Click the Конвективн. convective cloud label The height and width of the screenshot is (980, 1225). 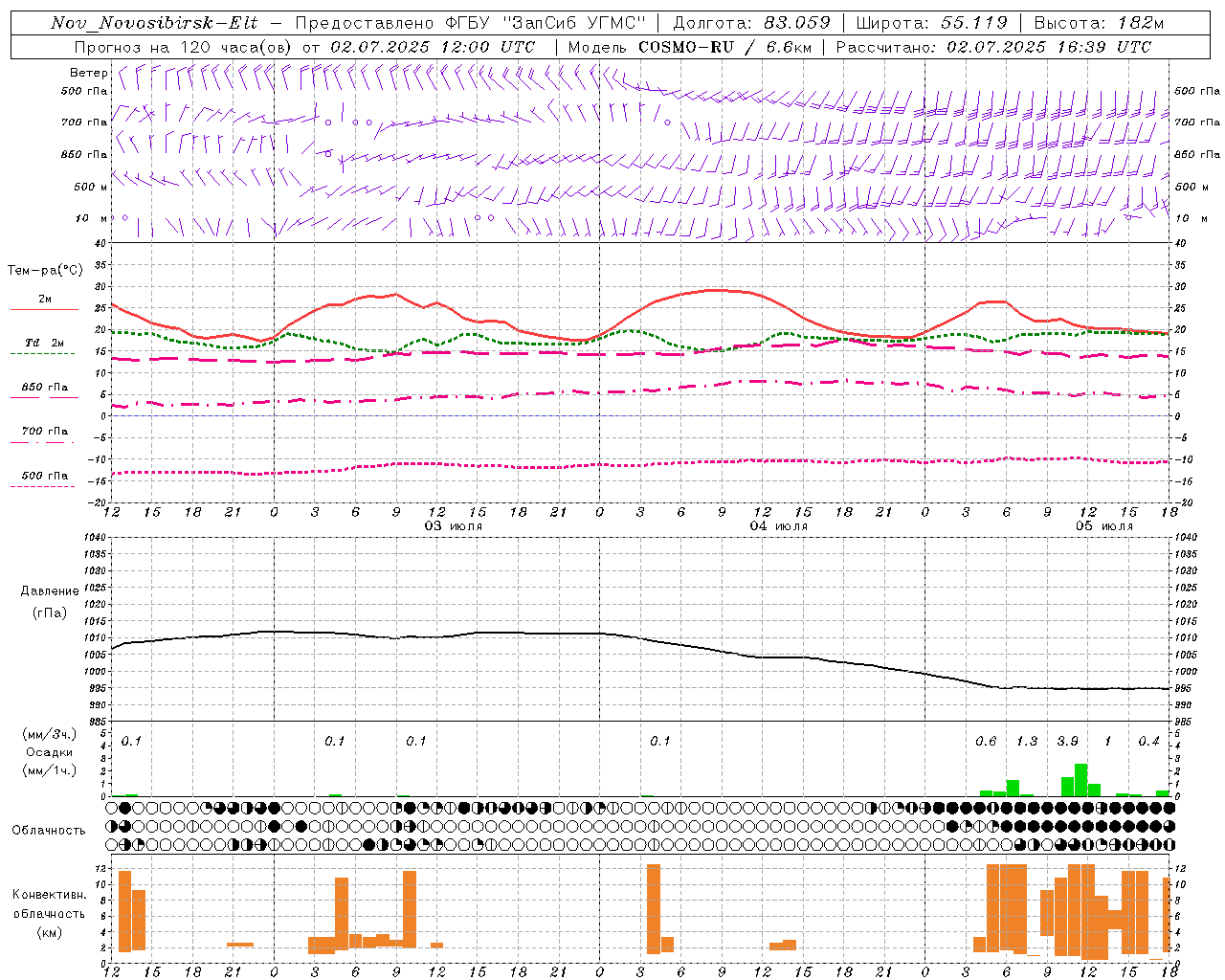coord(49,895)
